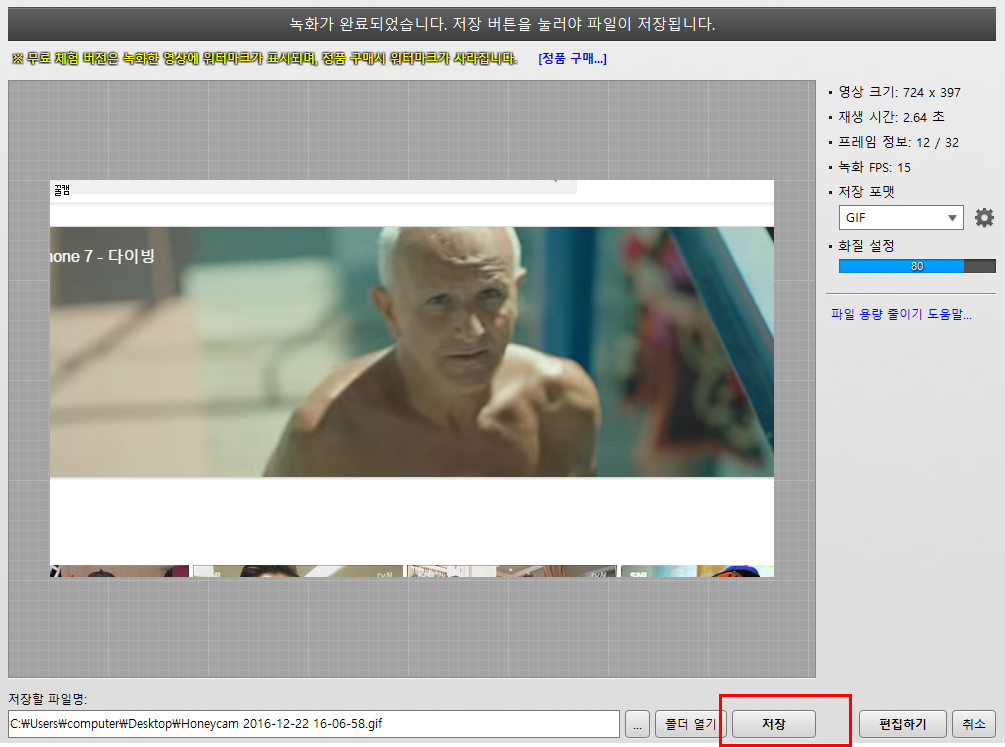Adjust the quality slider set to 80
The width and height of the screenshot is (1005, 747).
click(917, 266)
